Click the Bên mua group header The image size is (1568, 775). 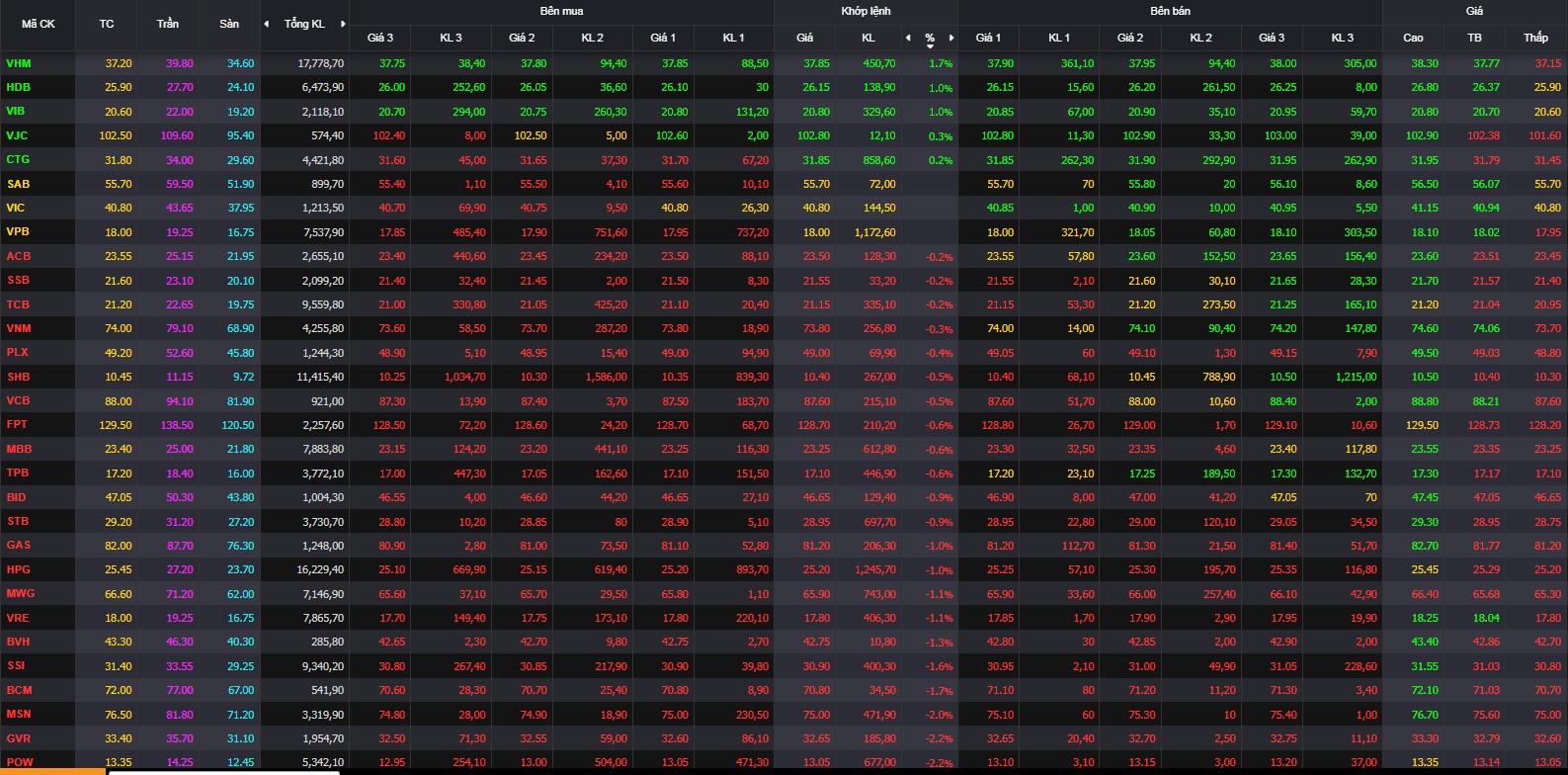tap(561, 11)
